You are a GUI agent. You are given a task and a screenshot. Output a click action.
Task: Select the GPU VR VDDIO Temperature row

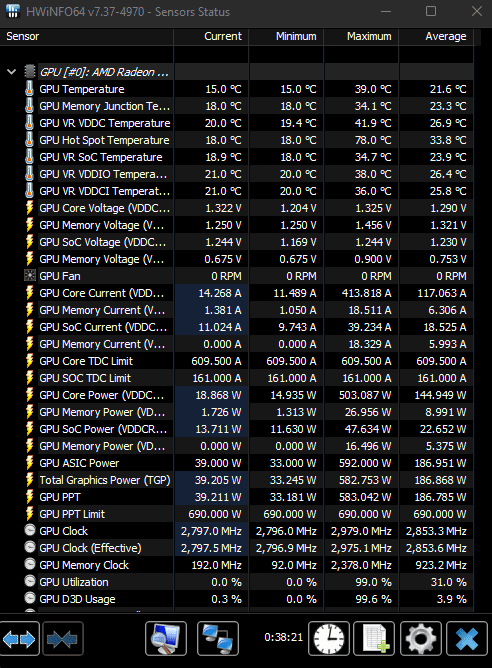pyautogui.click(x=103, y=174)
